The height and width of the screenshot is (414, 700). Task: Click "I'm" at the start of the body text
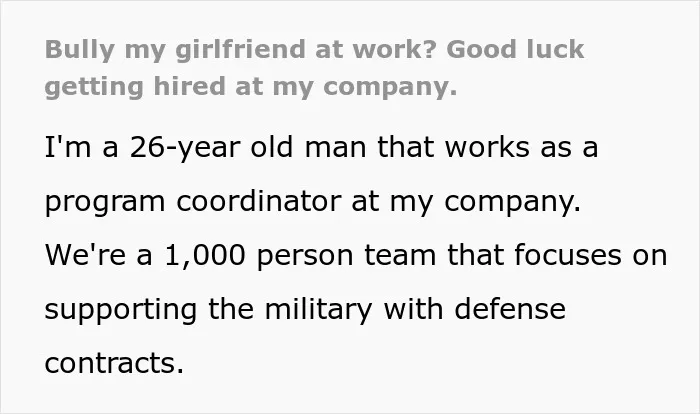pos(68,146)
